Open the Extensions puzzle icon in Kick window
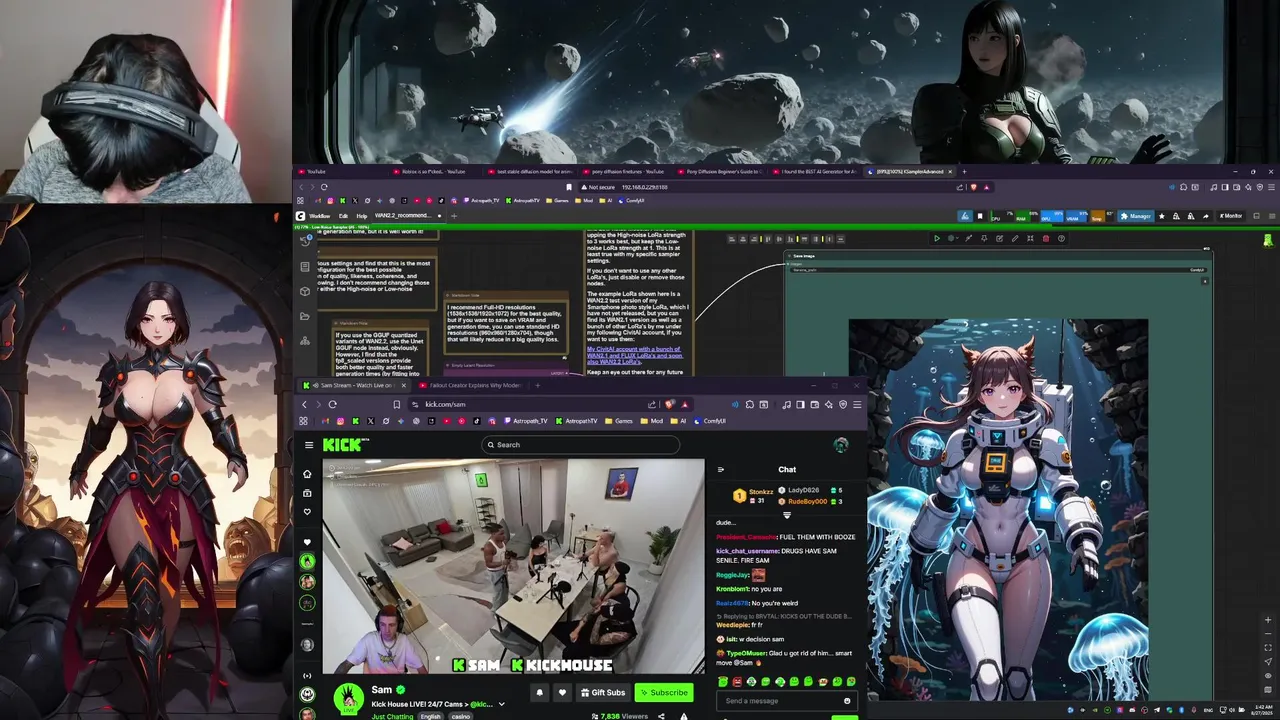Image resolution: width=1280 pixels, height=720 pixels. pyautogui.click(x=749, y=404)
